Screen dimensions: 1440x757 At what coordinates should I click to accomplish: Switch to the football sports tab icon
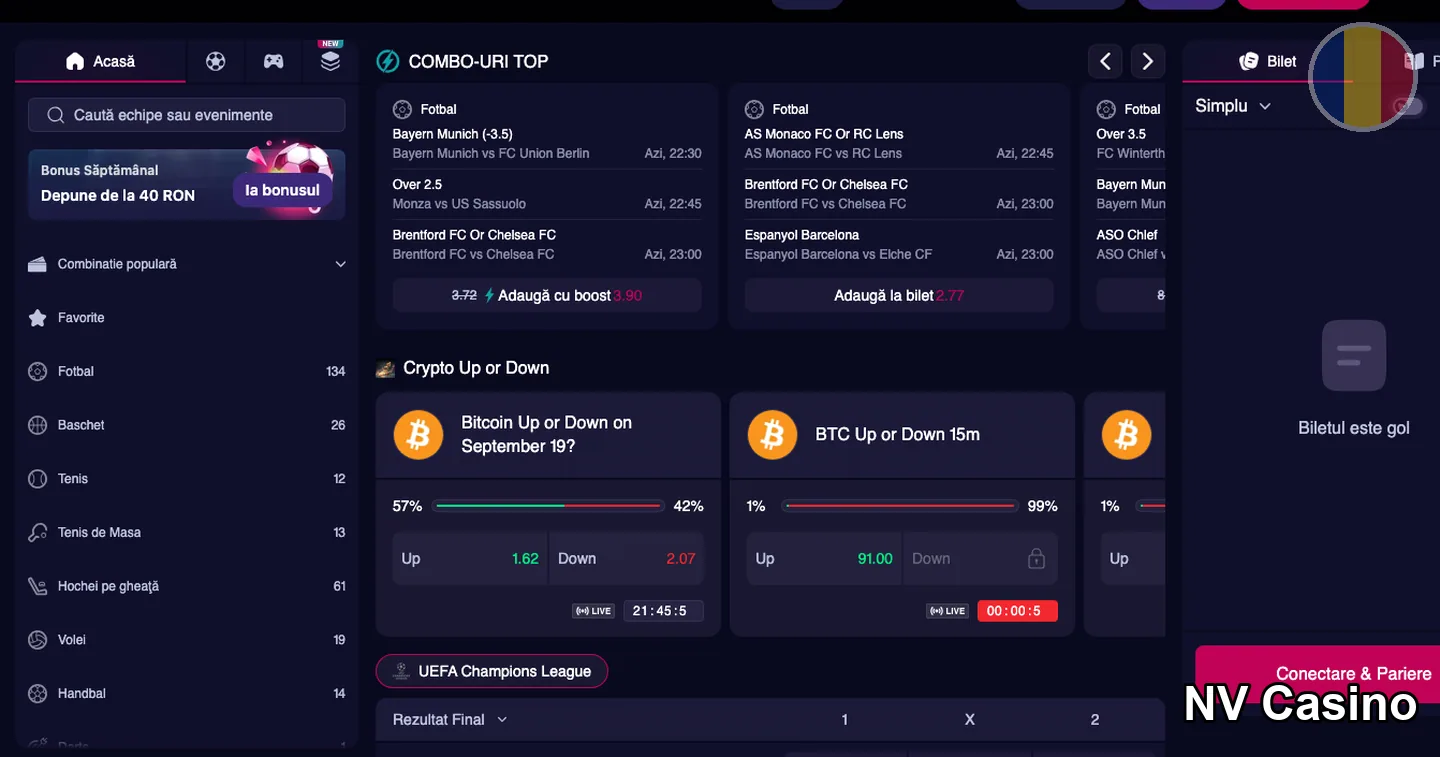click(215, 62)
